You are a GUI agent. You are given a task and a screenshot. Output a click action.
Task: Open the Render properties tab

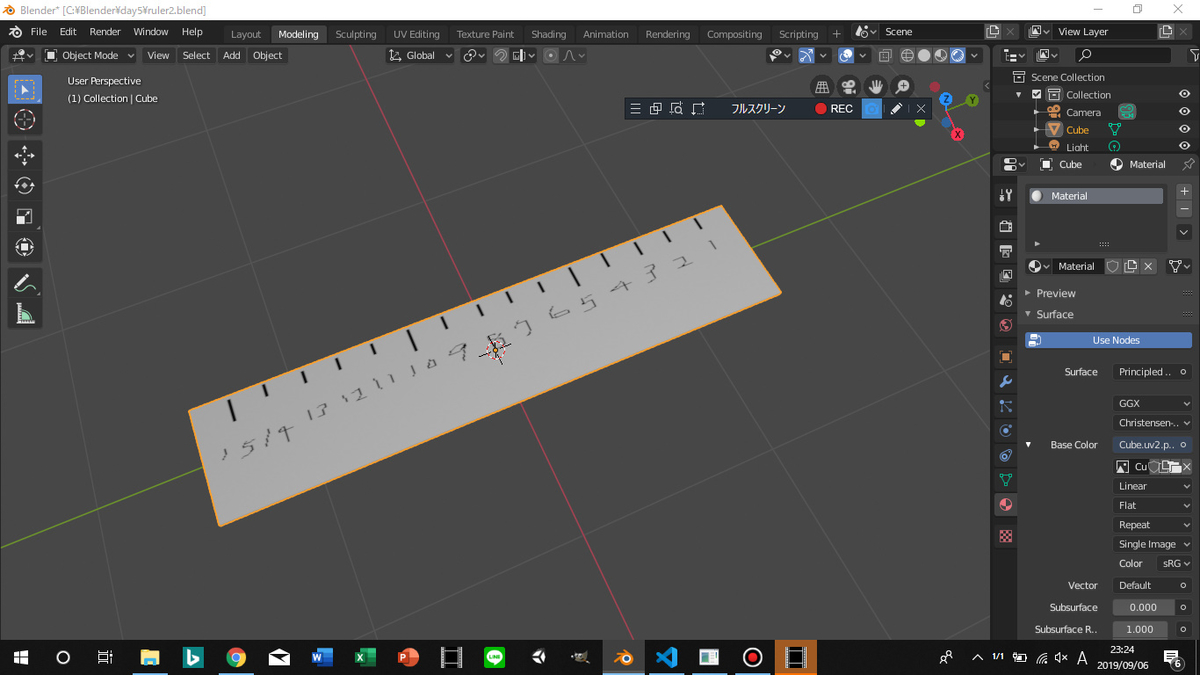point(1006,227)
